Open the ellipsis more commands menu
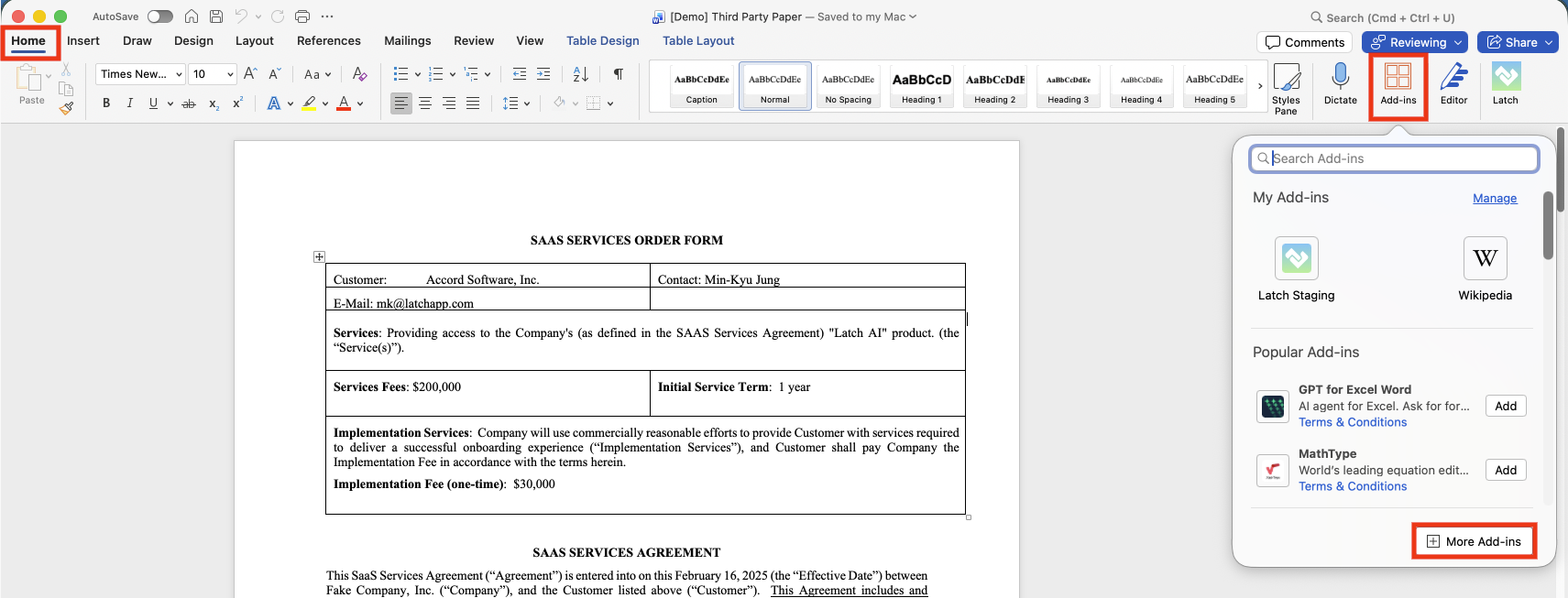The height and width of the screenshot is (598, 1568). 327,16
